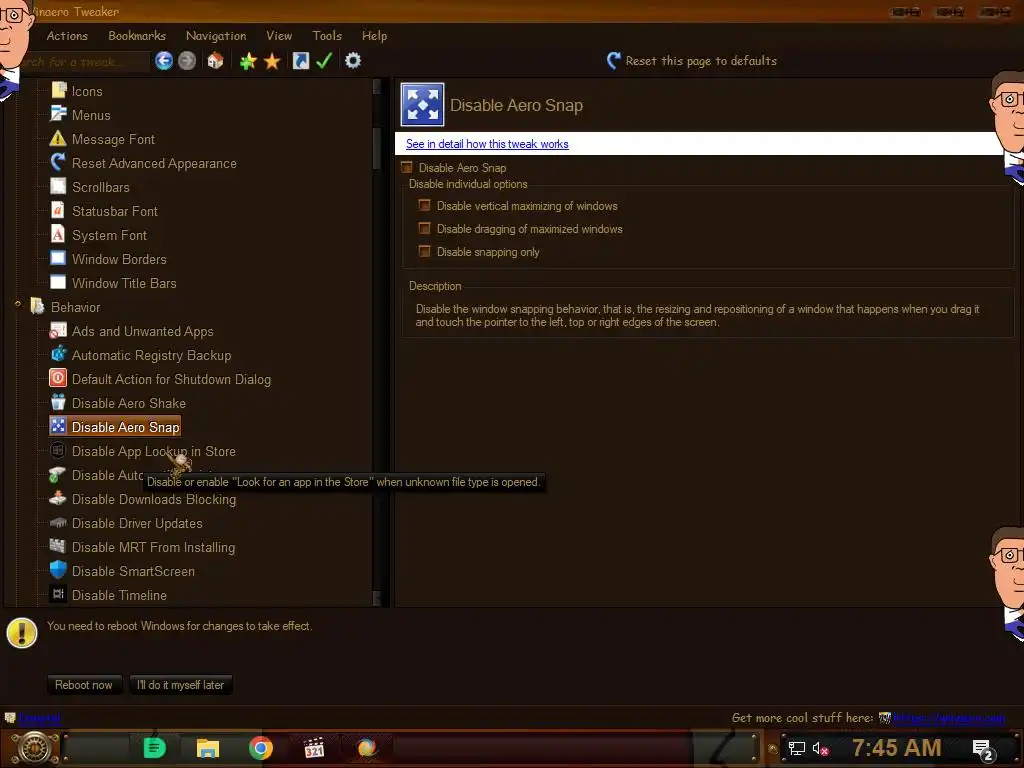Viewport: 1024px width, 768px height.
Task: Click the 7:45 AM taskbar clock
Action: coord(896,748)
